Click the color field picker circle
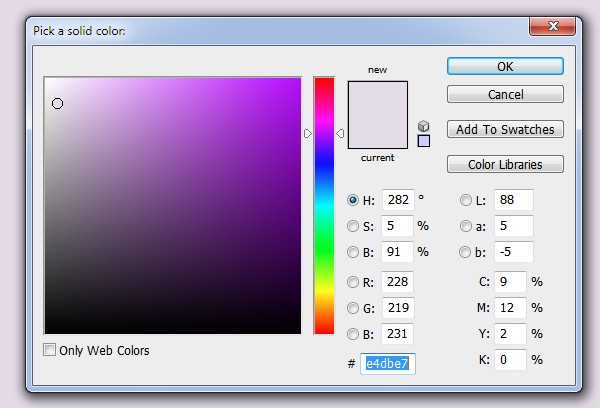 pyautogui.click(x=57, y=103)
